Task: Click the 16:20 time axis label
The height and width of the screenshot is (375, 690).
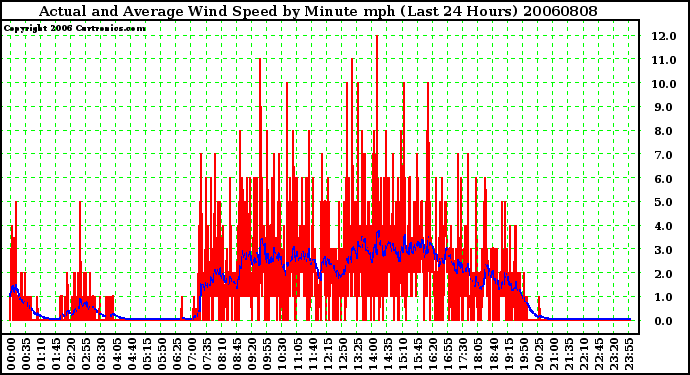Action: click(x=433, y=354)
